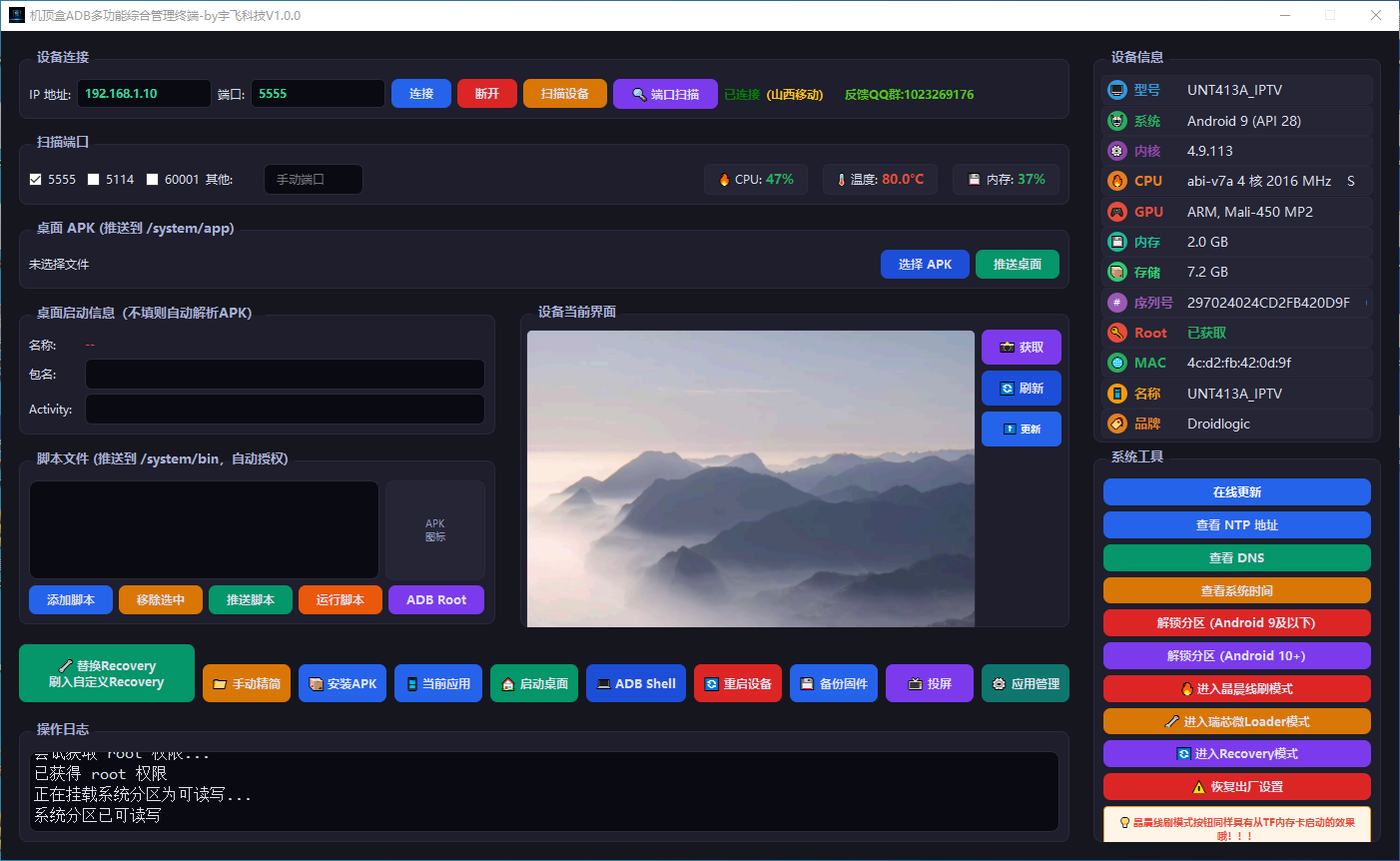Click the Android system (系统) icon
Image resolution: width=1400 pixels, height=861 pixels.
pyautogui.click(x=1117, y=121)
